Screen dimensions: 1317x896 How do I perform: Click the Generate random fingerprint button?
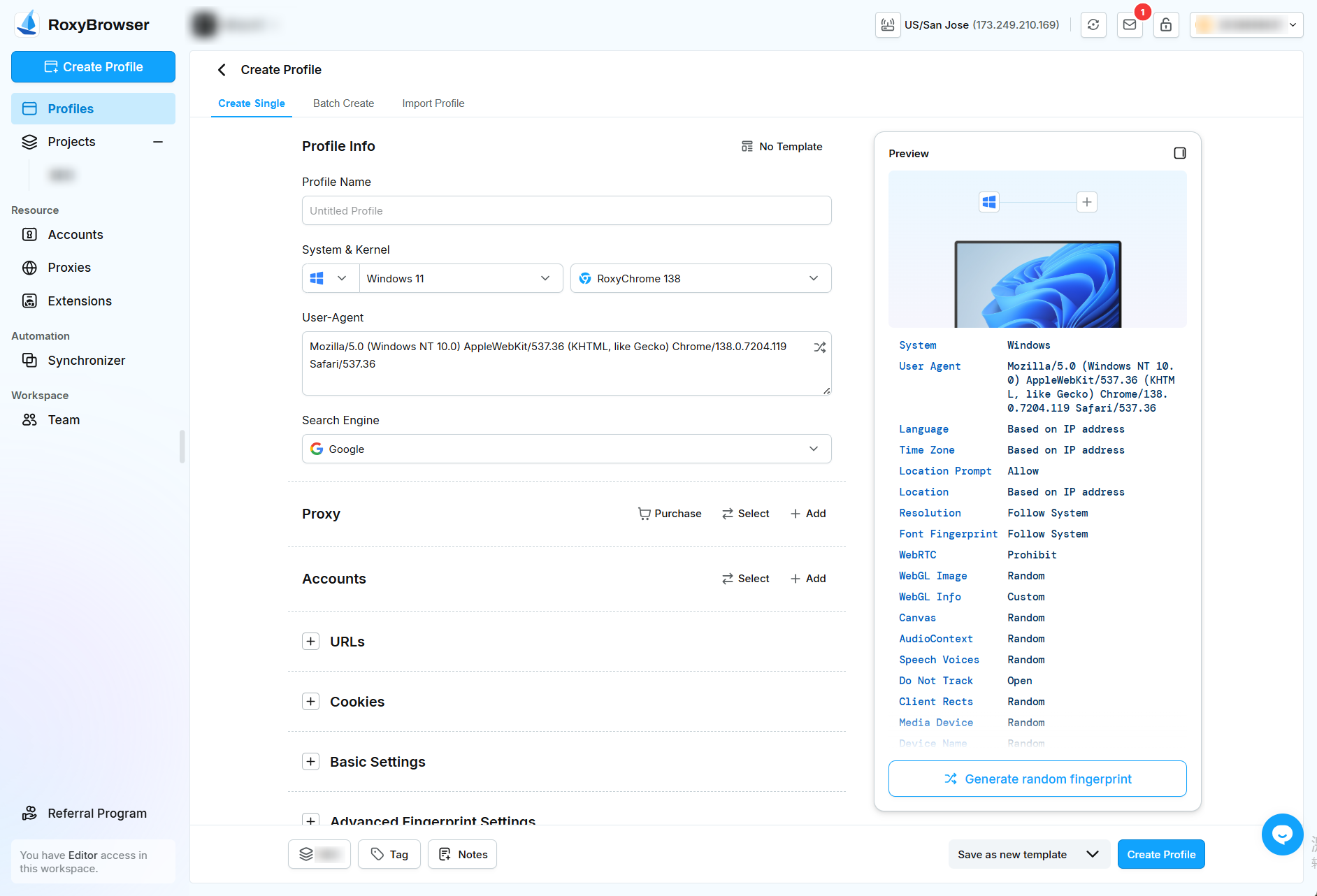[1037, 779]
